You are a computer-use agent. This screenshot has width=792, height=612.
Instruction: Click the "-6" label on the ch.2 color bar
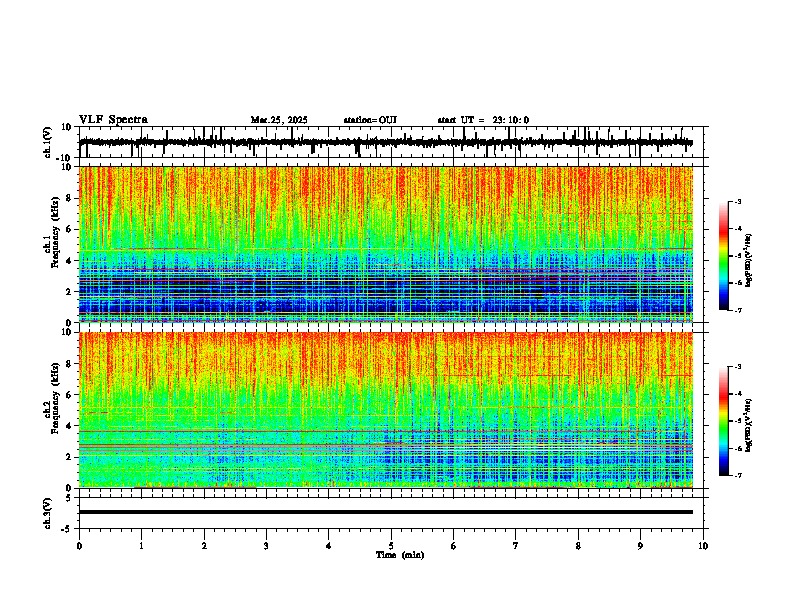pyautogui.click(x=738, y=448)
